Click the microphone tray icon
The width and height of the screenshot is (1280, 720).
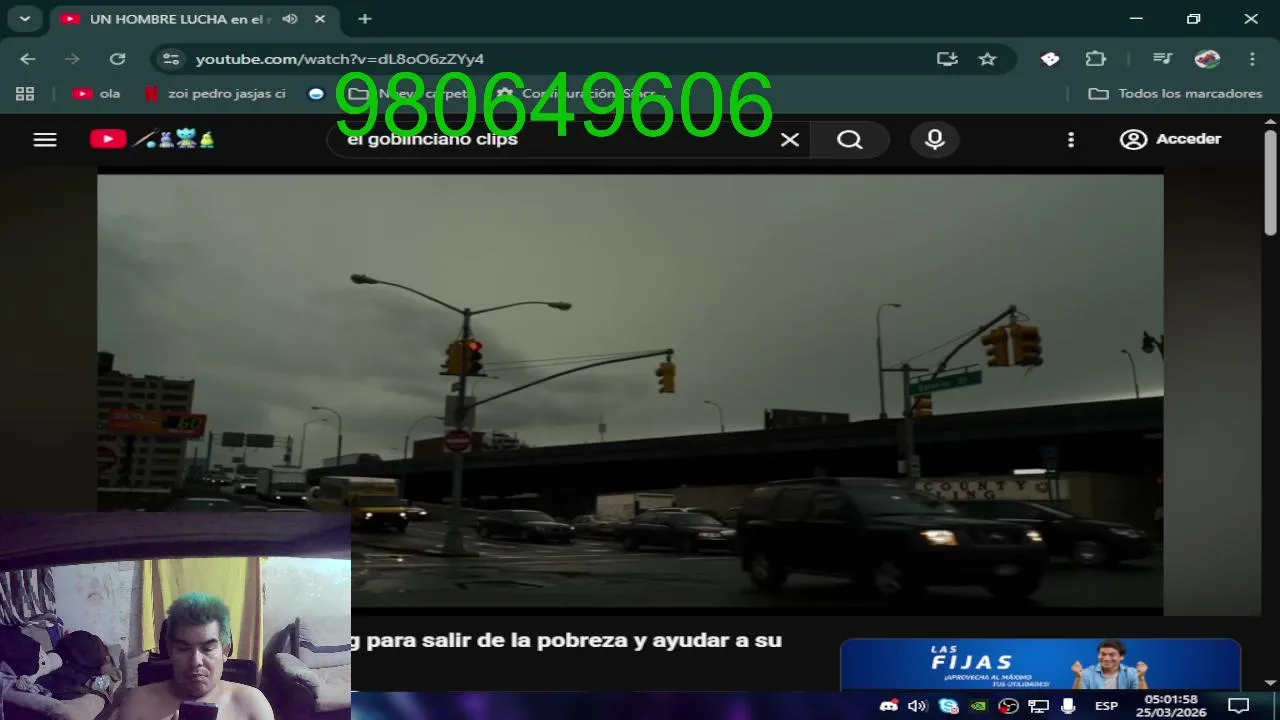(x=1068, y=706)
